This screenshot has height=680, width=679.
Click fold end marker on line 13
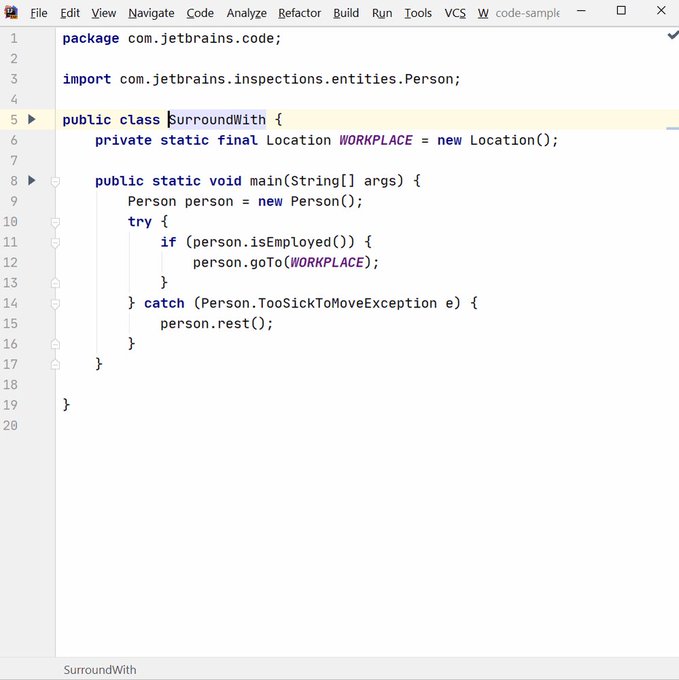click(x=55, y=283)
